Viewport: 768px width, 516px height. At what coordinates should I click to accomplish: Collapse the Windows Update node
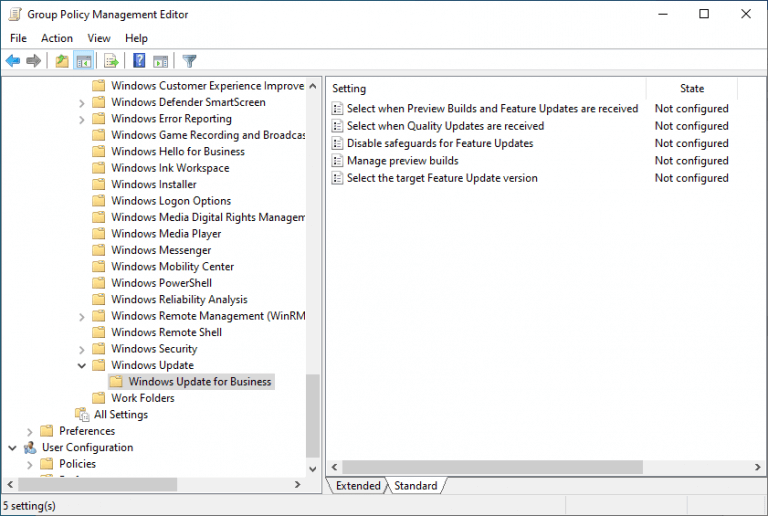coord(82,366)
